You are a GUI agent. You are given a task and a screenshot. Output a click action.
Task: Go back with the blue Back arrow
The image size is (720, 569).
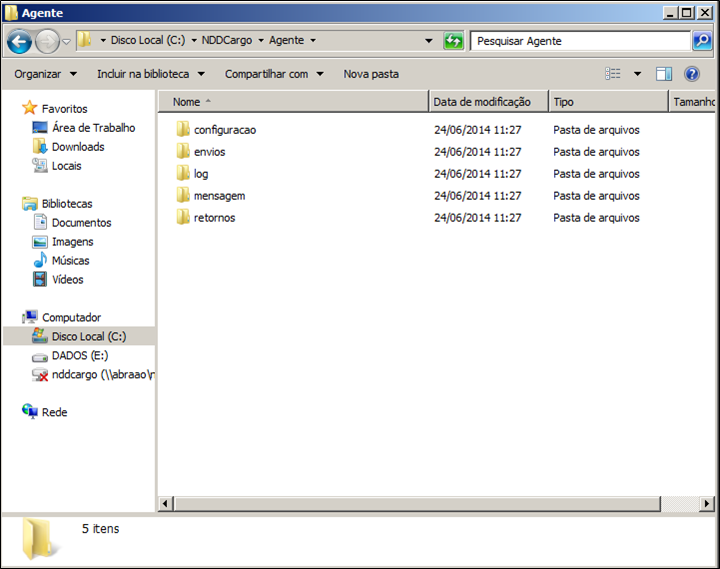(x=19, y=41)
